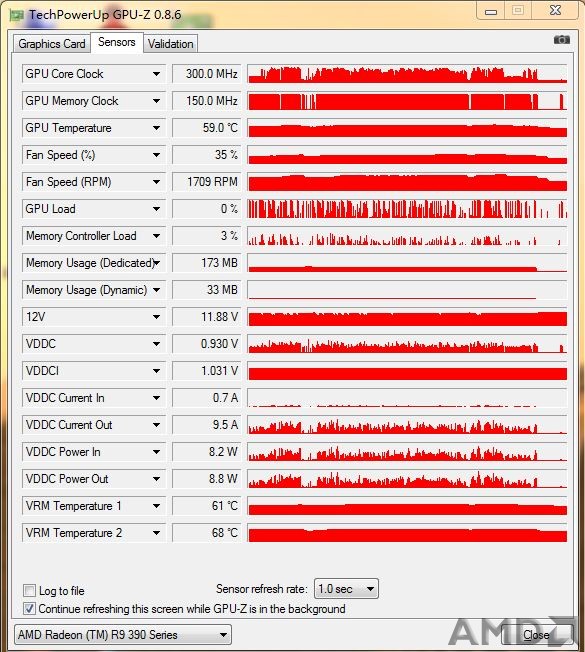
Task: Click the VDDC Current Out graph
Action: [x=407, y=425]
